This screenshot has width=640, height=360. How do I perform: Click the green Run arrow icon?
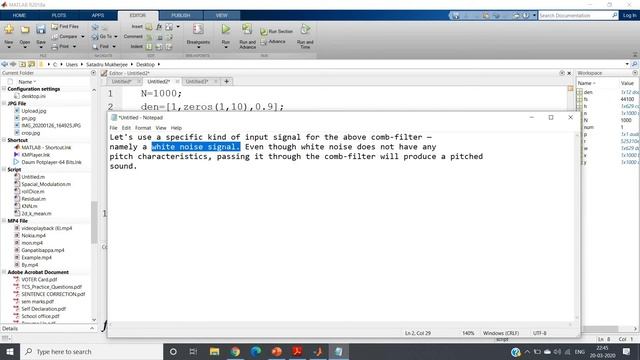tap(226, 29)
